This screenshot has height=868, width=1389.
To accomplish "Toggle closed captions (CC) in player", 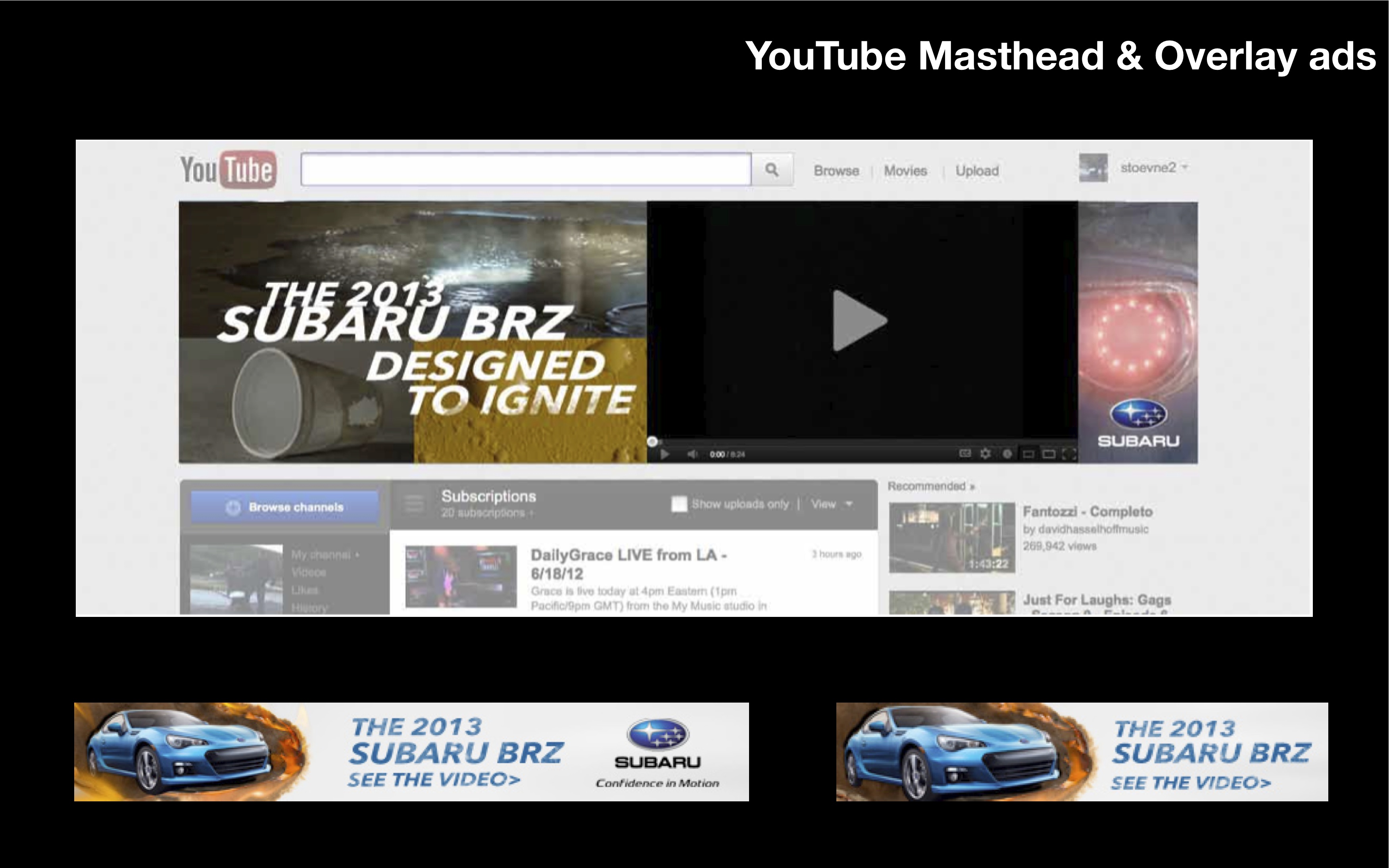I will tap(965, 453).
